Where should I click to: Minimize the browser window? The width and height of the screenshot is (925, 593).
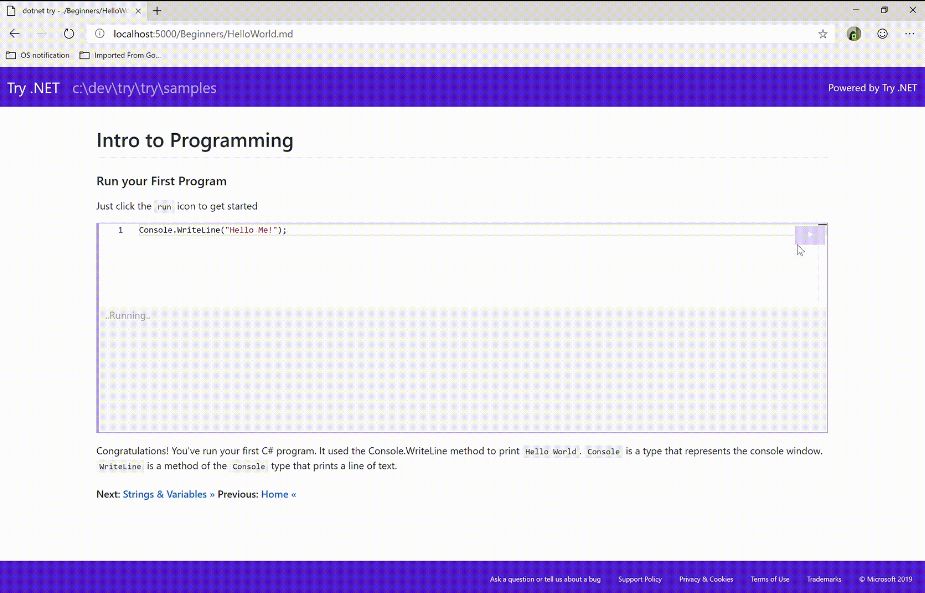(856, 10)
